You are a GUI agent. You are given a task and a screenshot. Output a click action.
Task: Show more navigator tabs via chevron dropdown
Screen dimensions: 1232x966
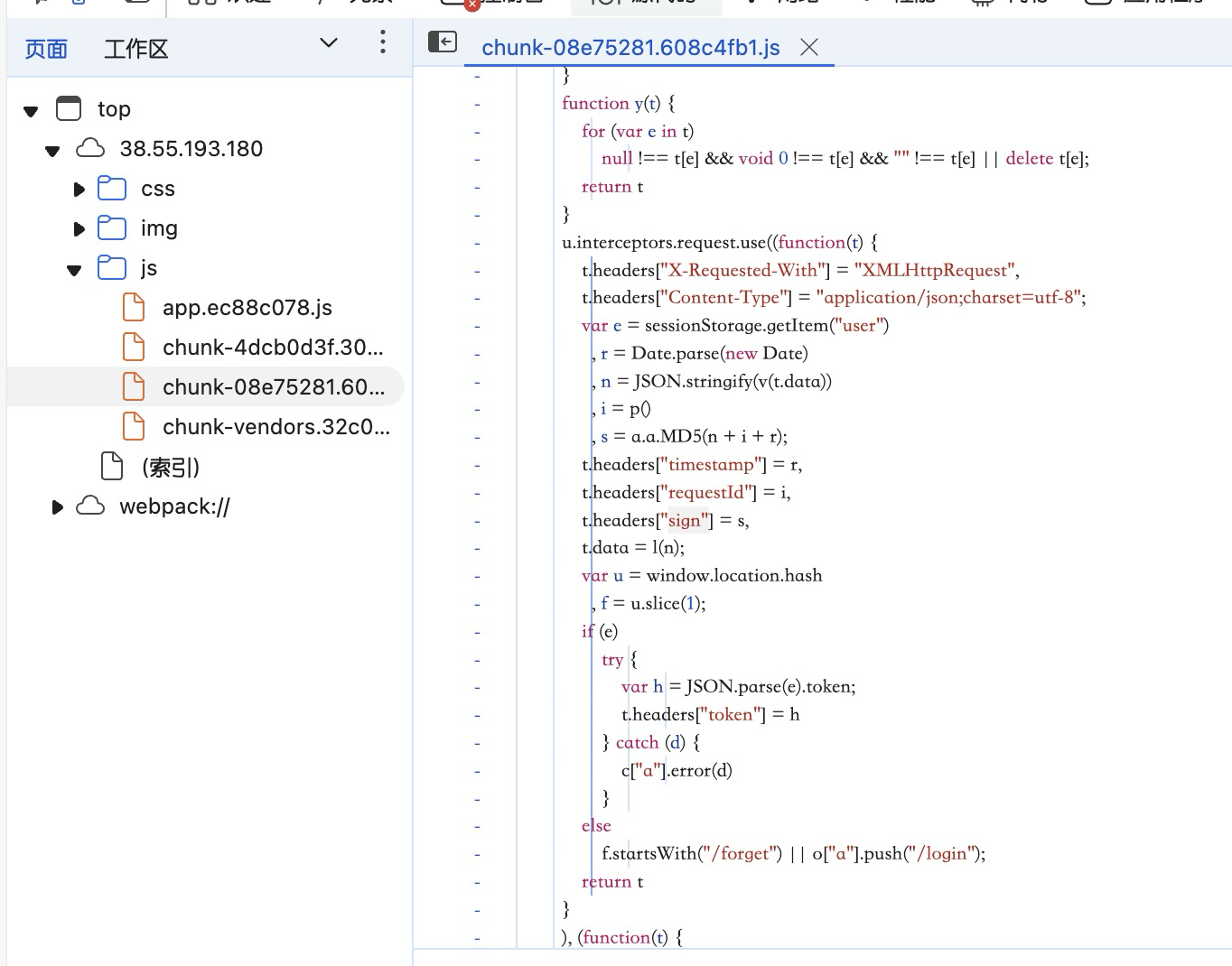pos(329,42)
